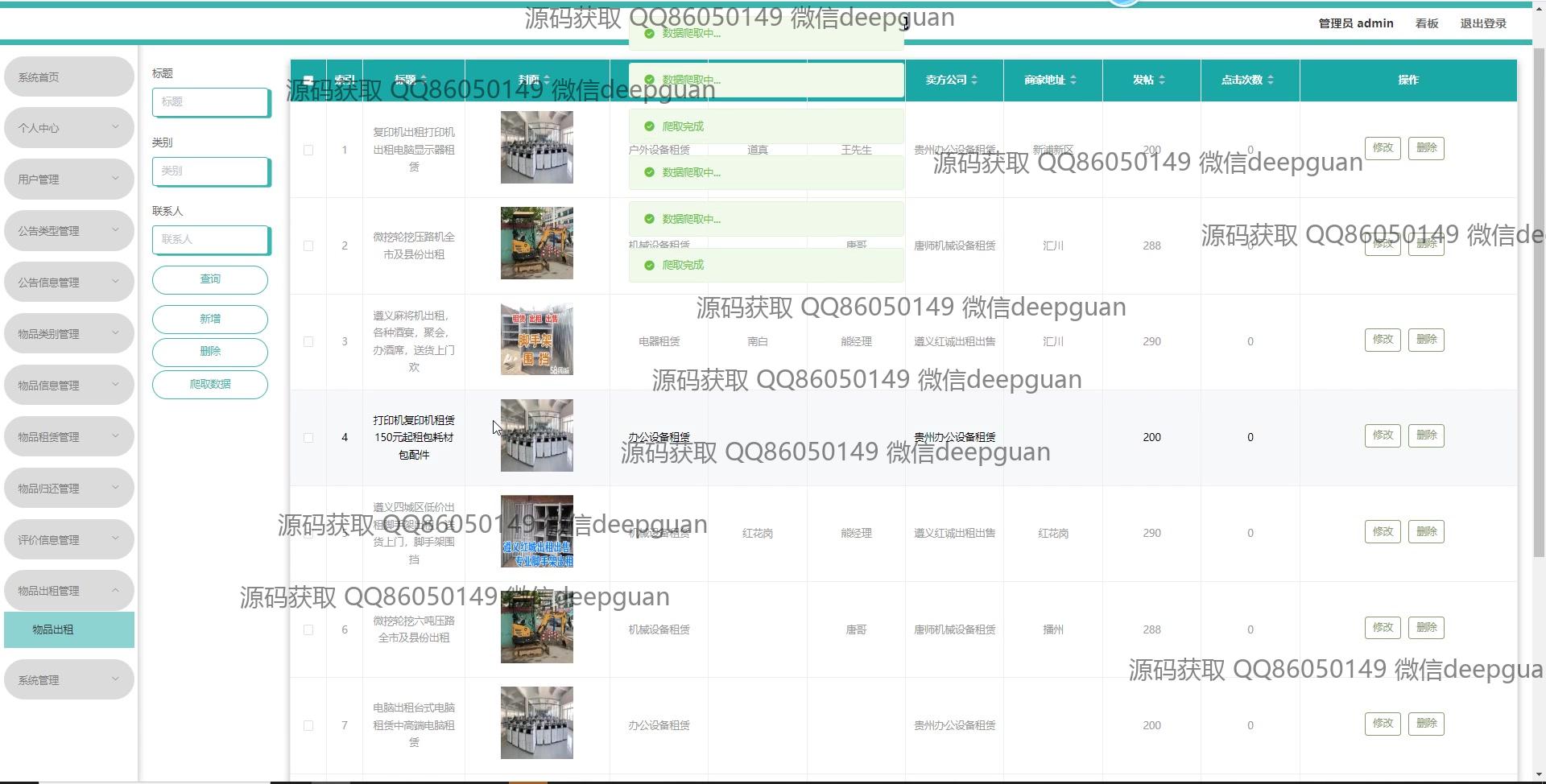Check the row 3 checkbox
This screenshot has width=1546, height=784.
point(308,341)
